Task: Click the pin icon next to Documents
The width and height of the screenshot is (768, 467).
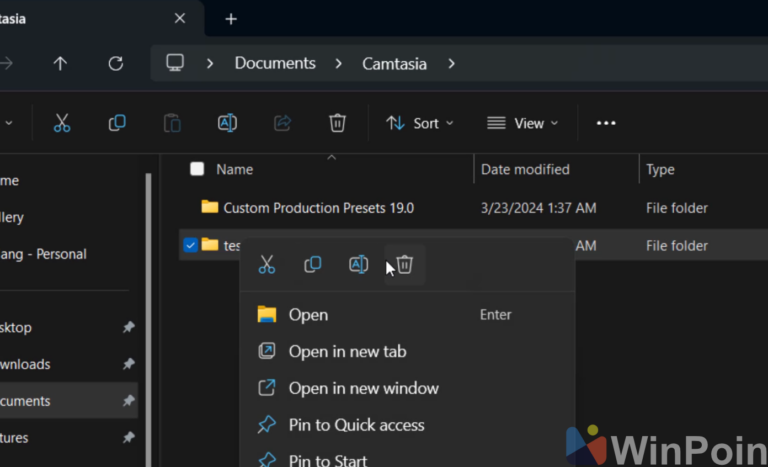Action: [128, 401]
